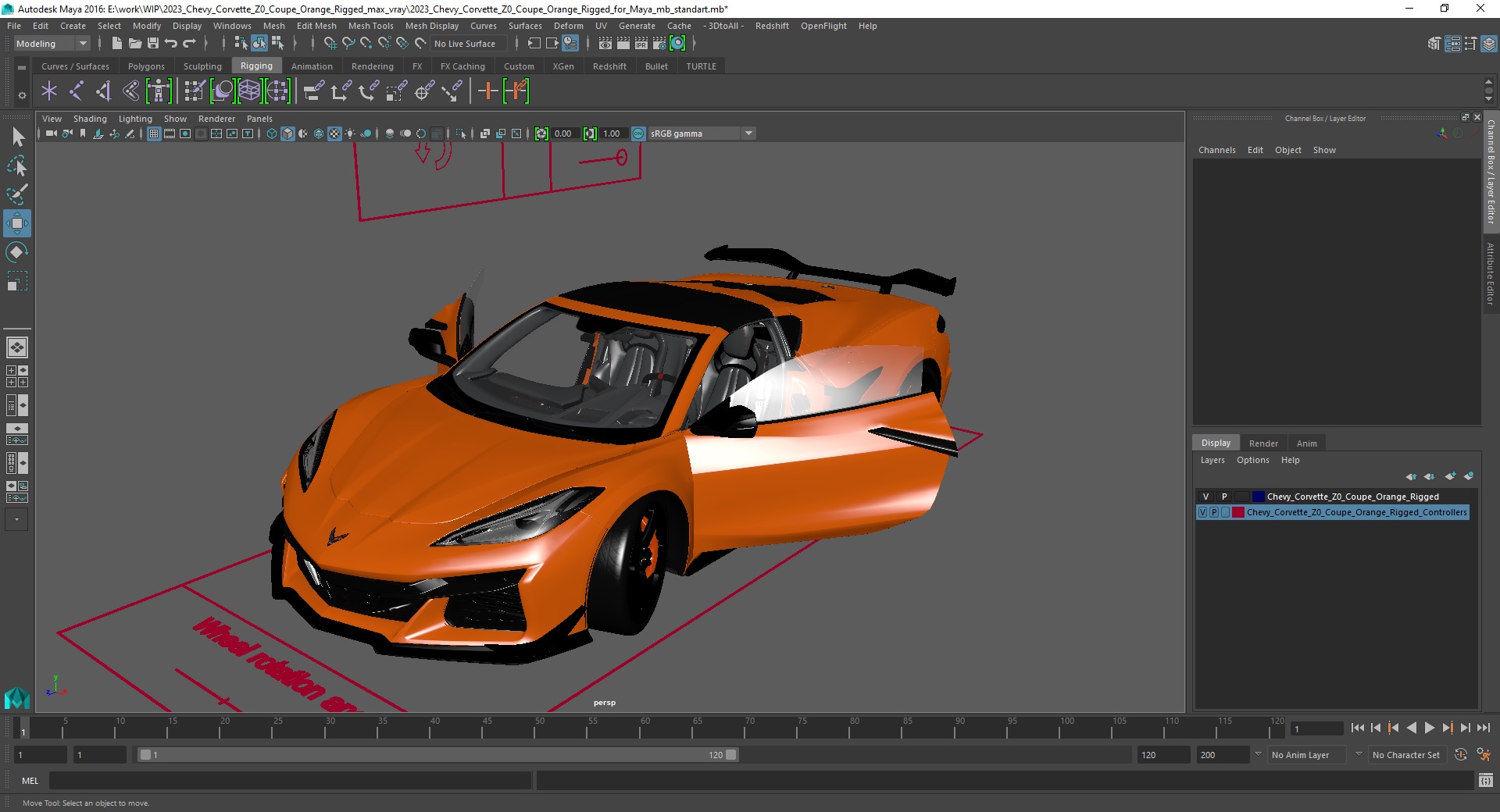Open the Mesh Tools menu
The image size is (1500, 812).
click(x=370, y=26)
